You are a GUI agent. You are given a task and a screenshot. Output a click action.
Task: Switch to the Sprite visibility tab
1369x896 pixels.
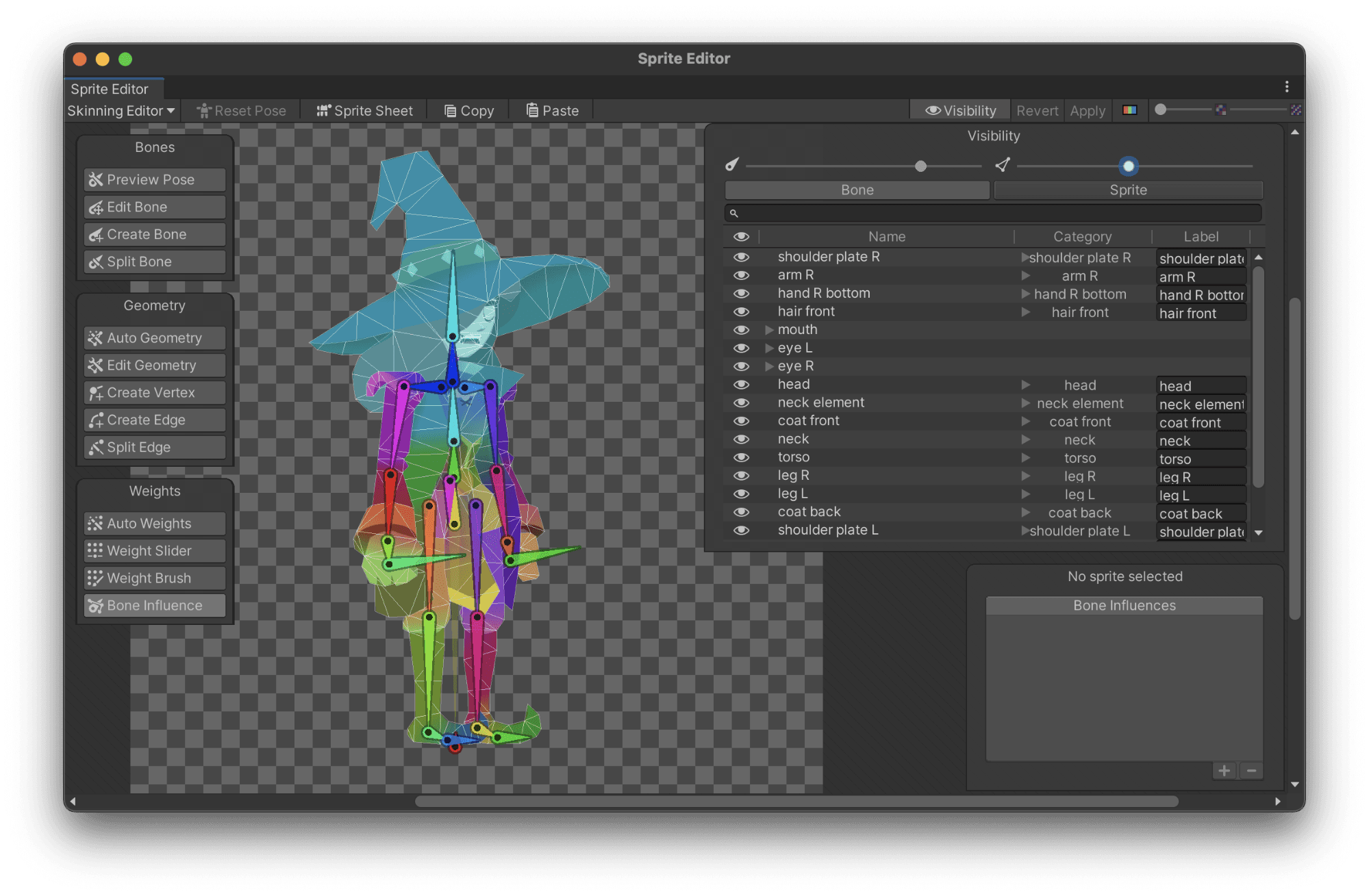pos(1128,190)
